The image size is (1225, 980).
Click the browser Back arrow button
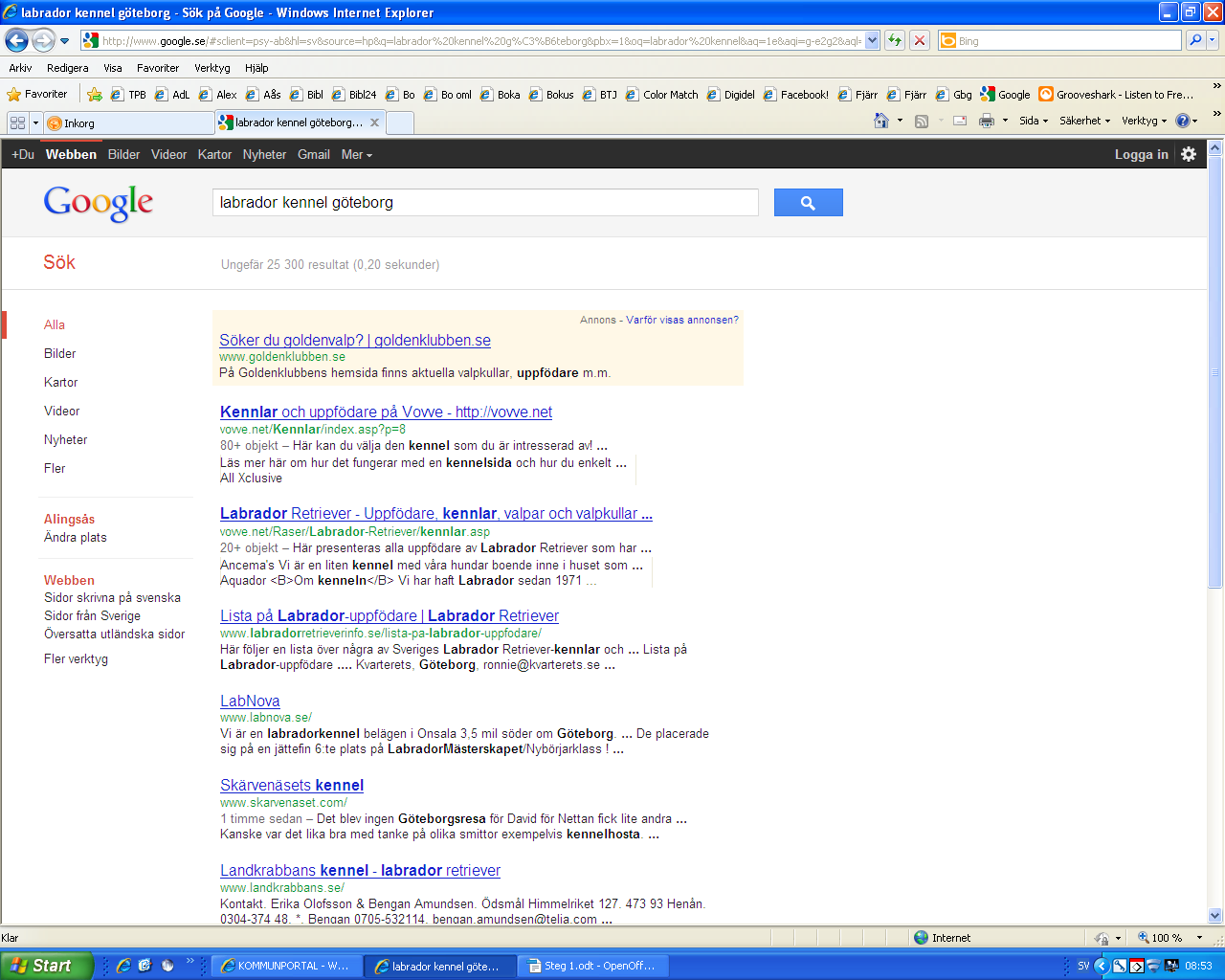pos(16,40)
